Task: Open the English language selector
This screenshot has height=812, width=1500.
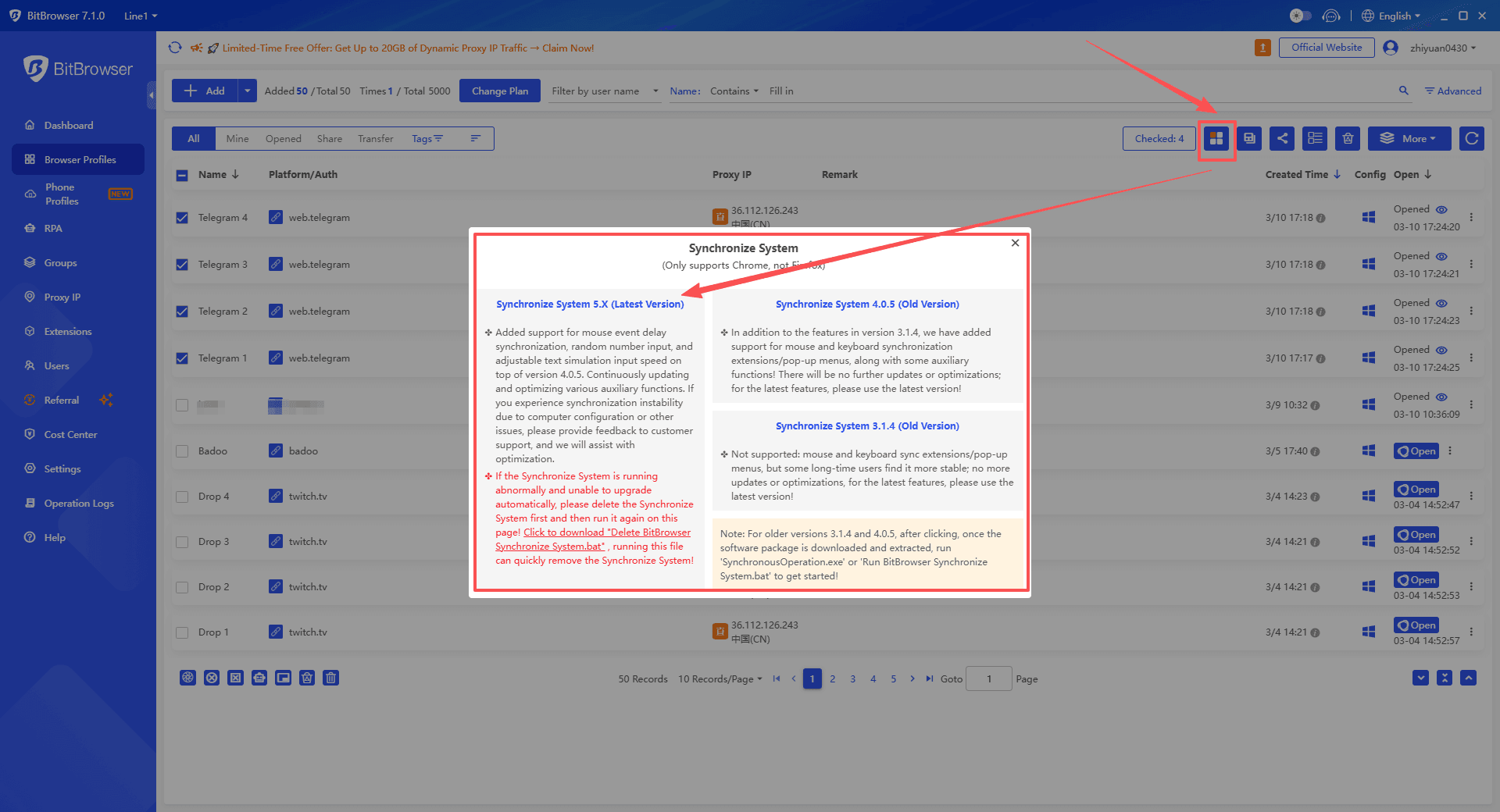Action: pos(1392,15)
